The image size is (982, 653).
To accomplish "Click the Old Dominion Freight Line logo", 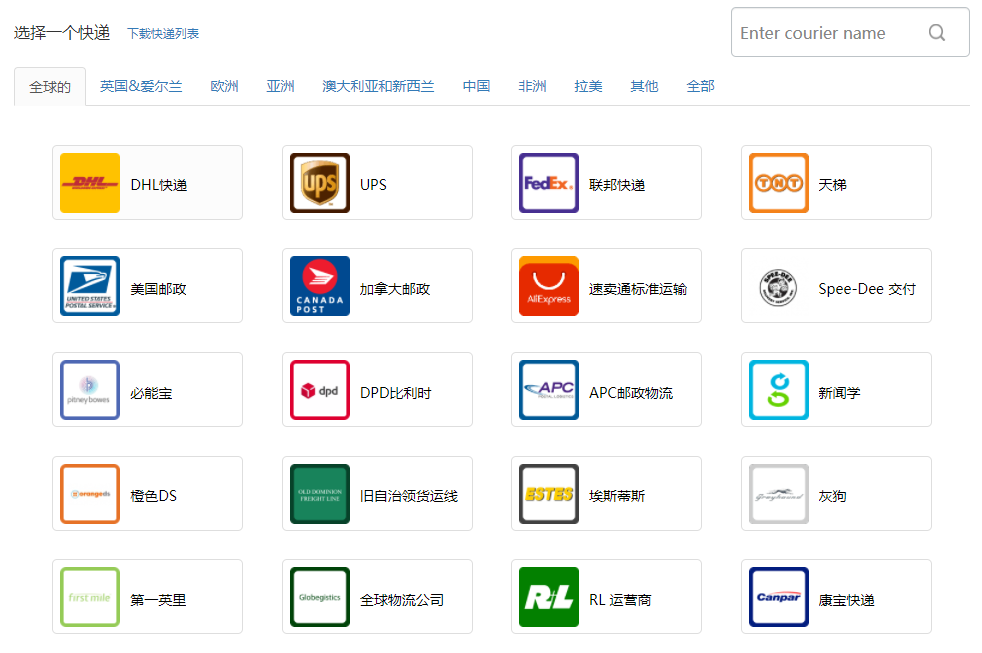I will [319, 494].
